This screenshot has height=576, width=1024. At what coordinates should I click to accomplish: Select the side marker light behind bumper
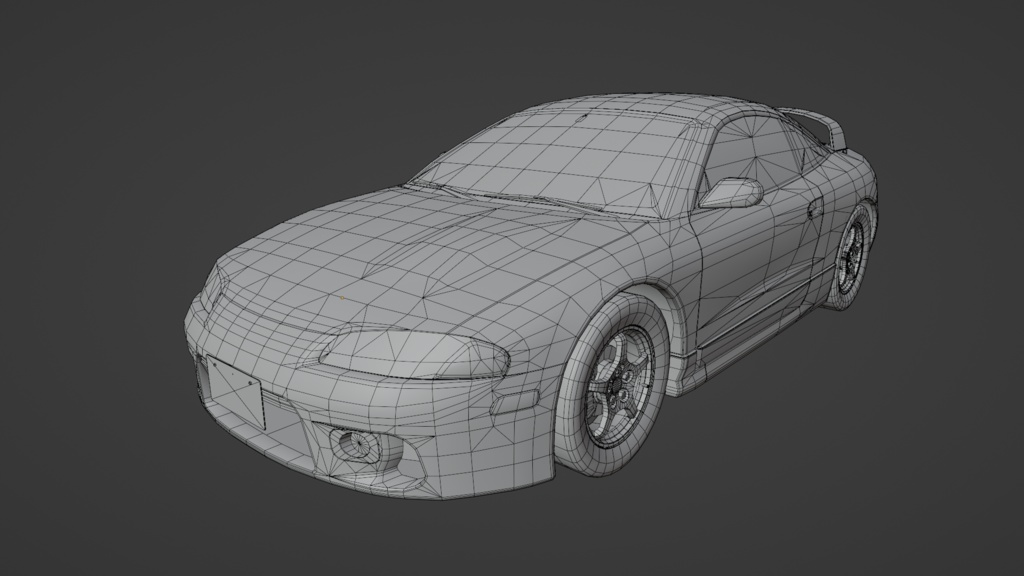[x=514, y=402]
